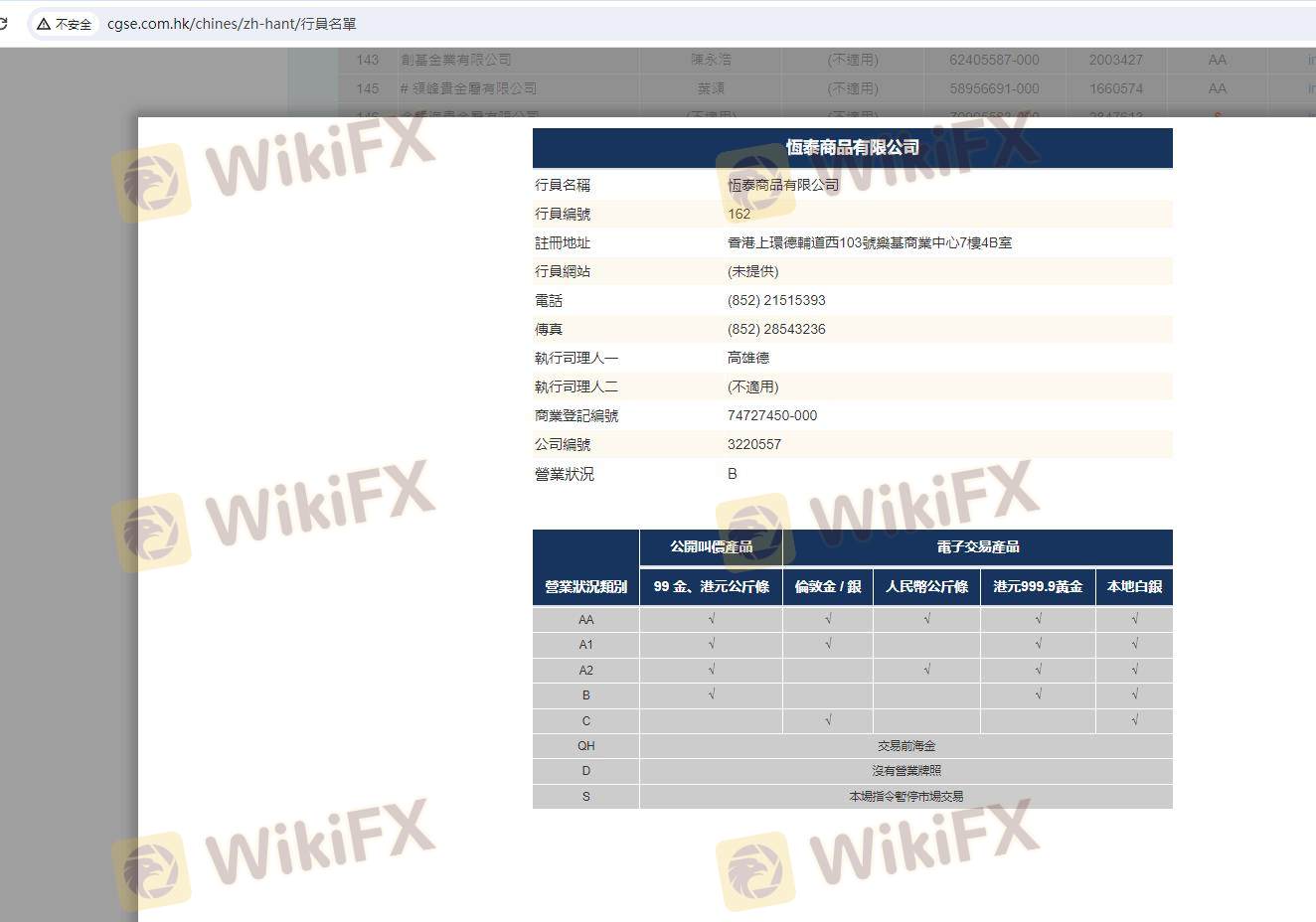Screen dimensions: 1316x922
Task: Click A1 row checkmark under 本地白銀
Action: pyautogui.click(x=1135, y=645)
